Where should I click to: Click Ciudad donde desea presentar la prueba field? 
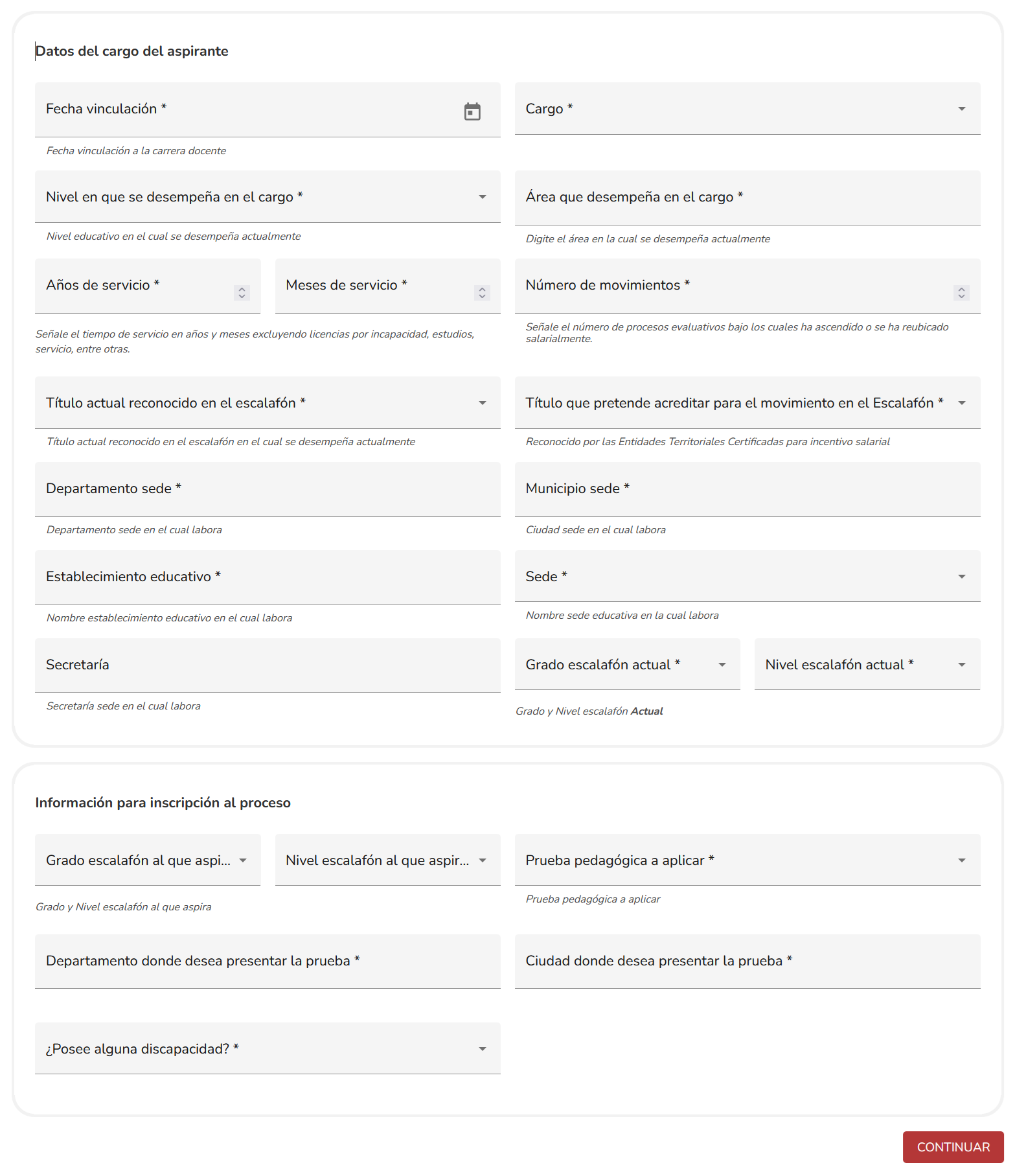pyautogui.click(x=747, y=962)
